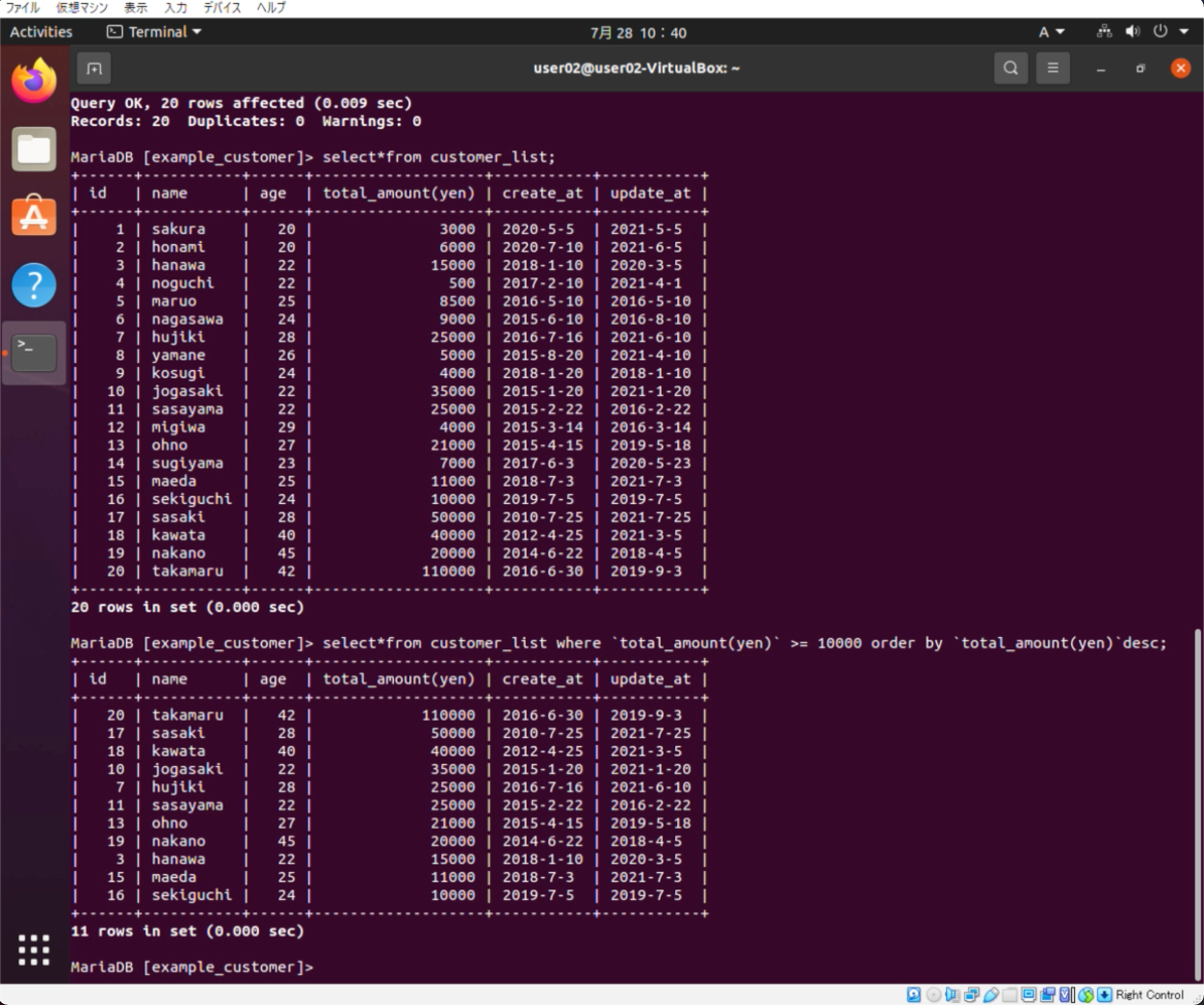1204x1005 pixels.
Task: Click the terminal search icon
Action: tap(1010, 68)
